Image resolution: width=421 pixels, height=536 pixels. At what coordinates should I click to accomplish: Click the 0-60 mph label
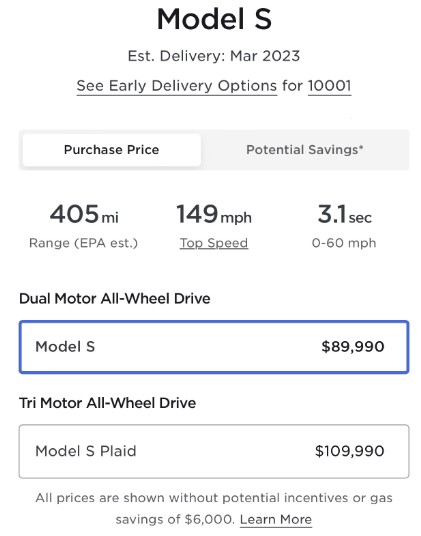coord(344,243)
